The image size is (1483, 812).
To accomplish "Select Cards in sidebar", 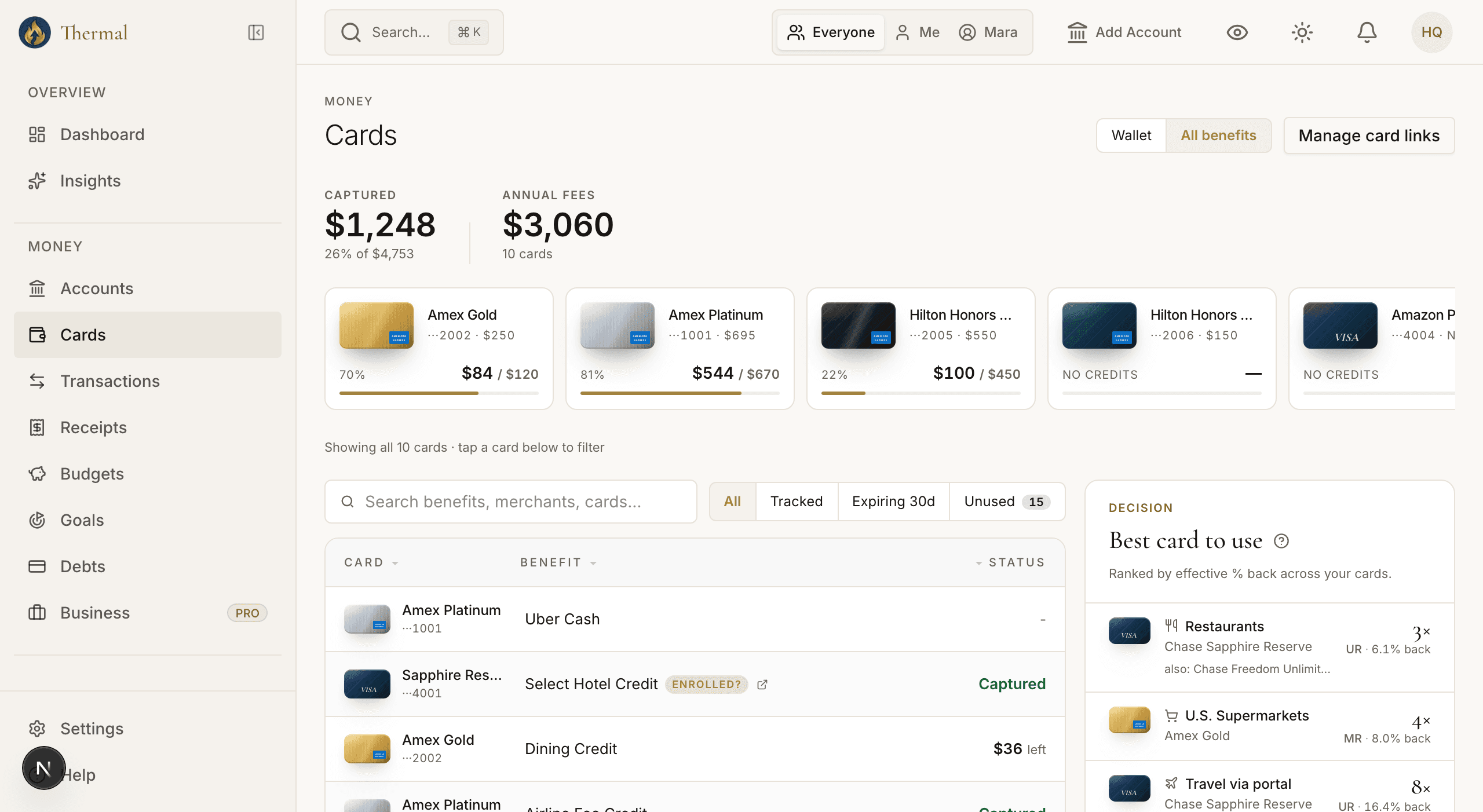I will click(148, 335).
